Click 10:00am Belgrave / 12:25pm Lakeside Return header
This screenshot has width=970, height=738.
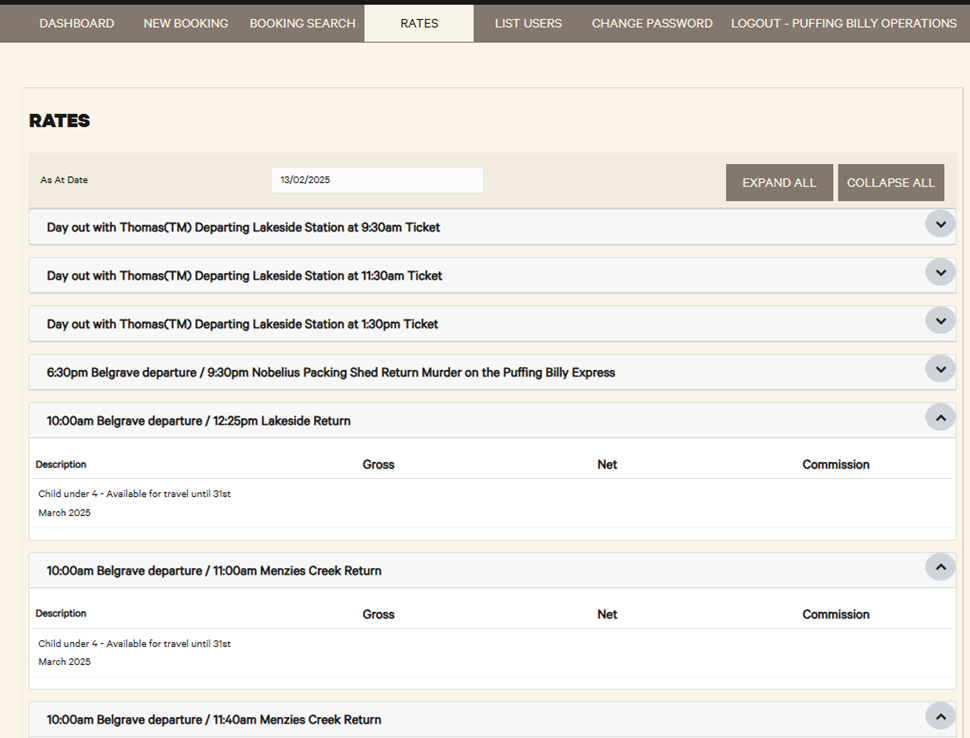click(x=492, y=421)
